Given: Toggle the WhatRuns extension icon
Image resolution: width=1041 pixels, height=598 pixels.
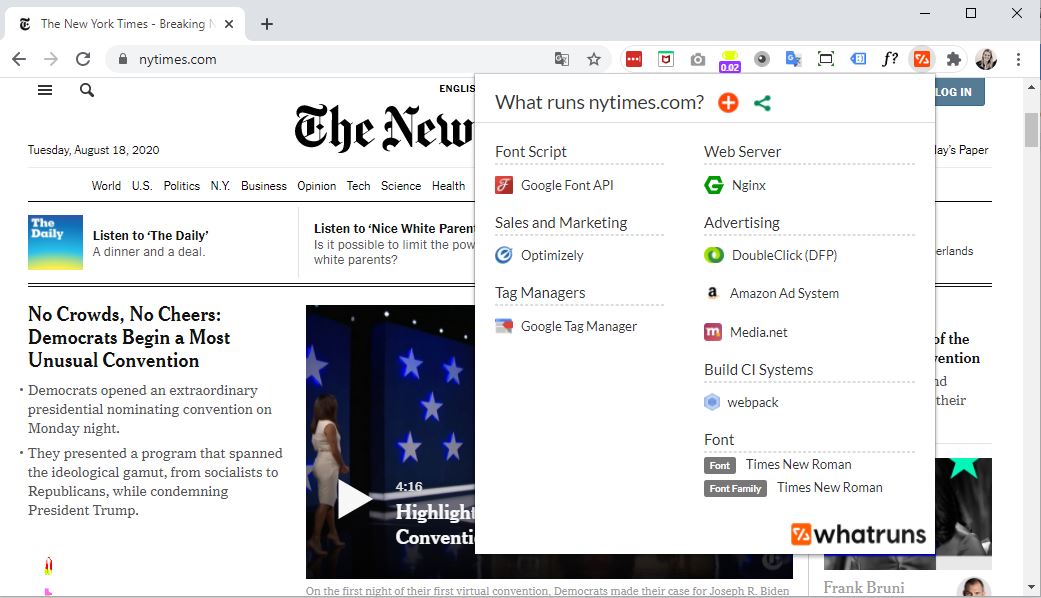Looking at the screenshot, I should (921, 59).
